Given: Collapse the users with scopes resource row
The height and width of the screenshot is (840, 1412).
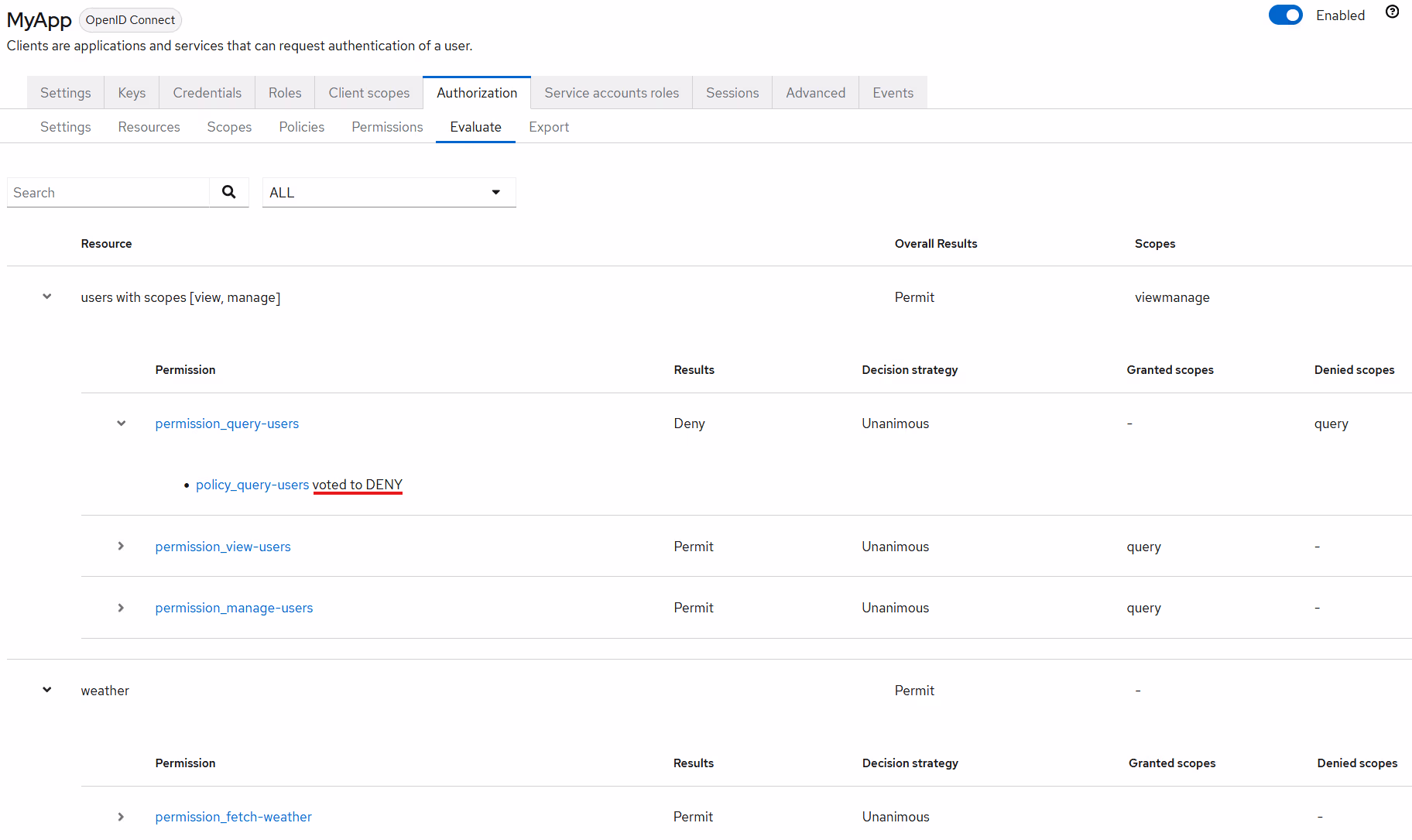Looking at the screenshot, I should (x=46, y=297).
